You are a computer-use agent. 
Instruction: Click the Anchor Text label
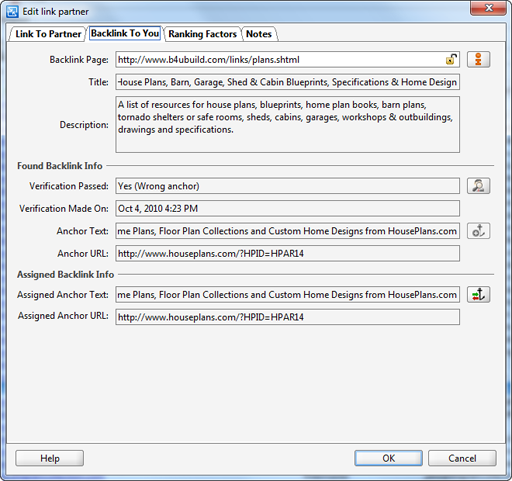pyautogui.click(x=82, y=231)
